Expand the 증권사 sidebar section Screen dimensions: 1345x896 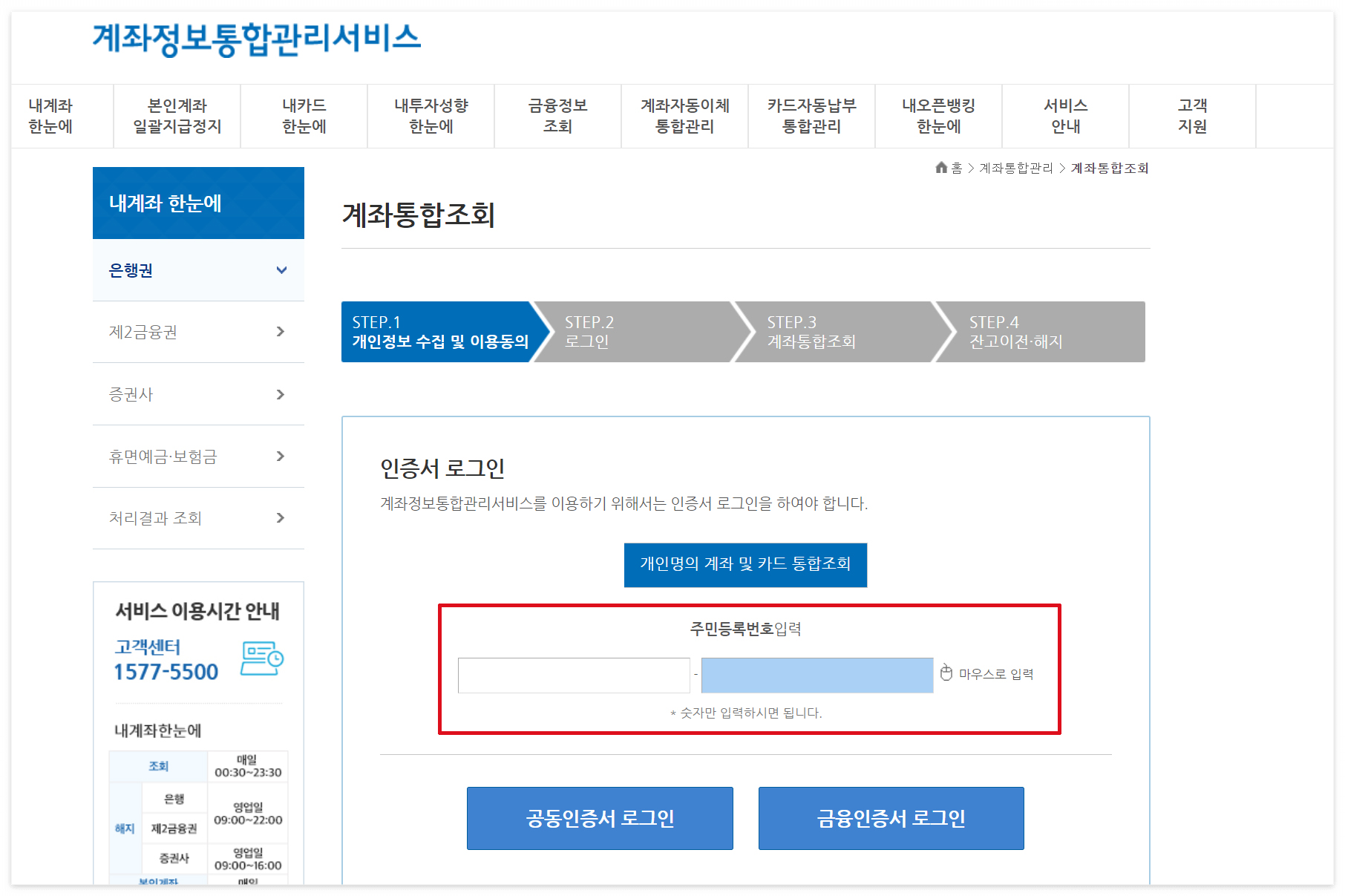[198, 394]
